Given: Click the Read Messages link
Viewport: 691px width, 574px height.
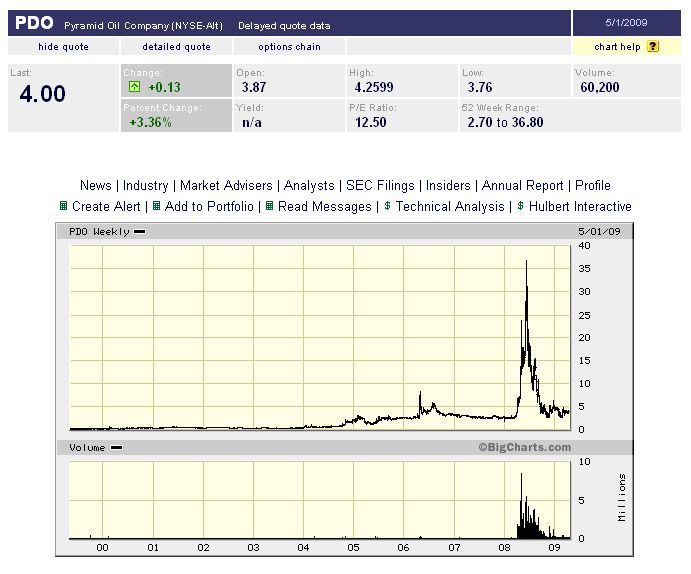Looking at the screenshot, I should (325, 206).
